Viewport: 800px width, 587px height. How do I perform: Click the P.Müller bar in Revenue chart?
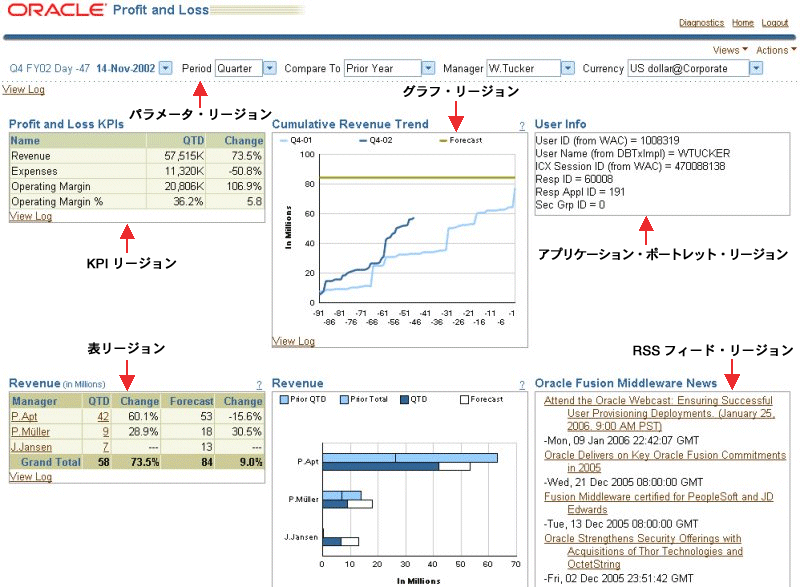[347, 500]
